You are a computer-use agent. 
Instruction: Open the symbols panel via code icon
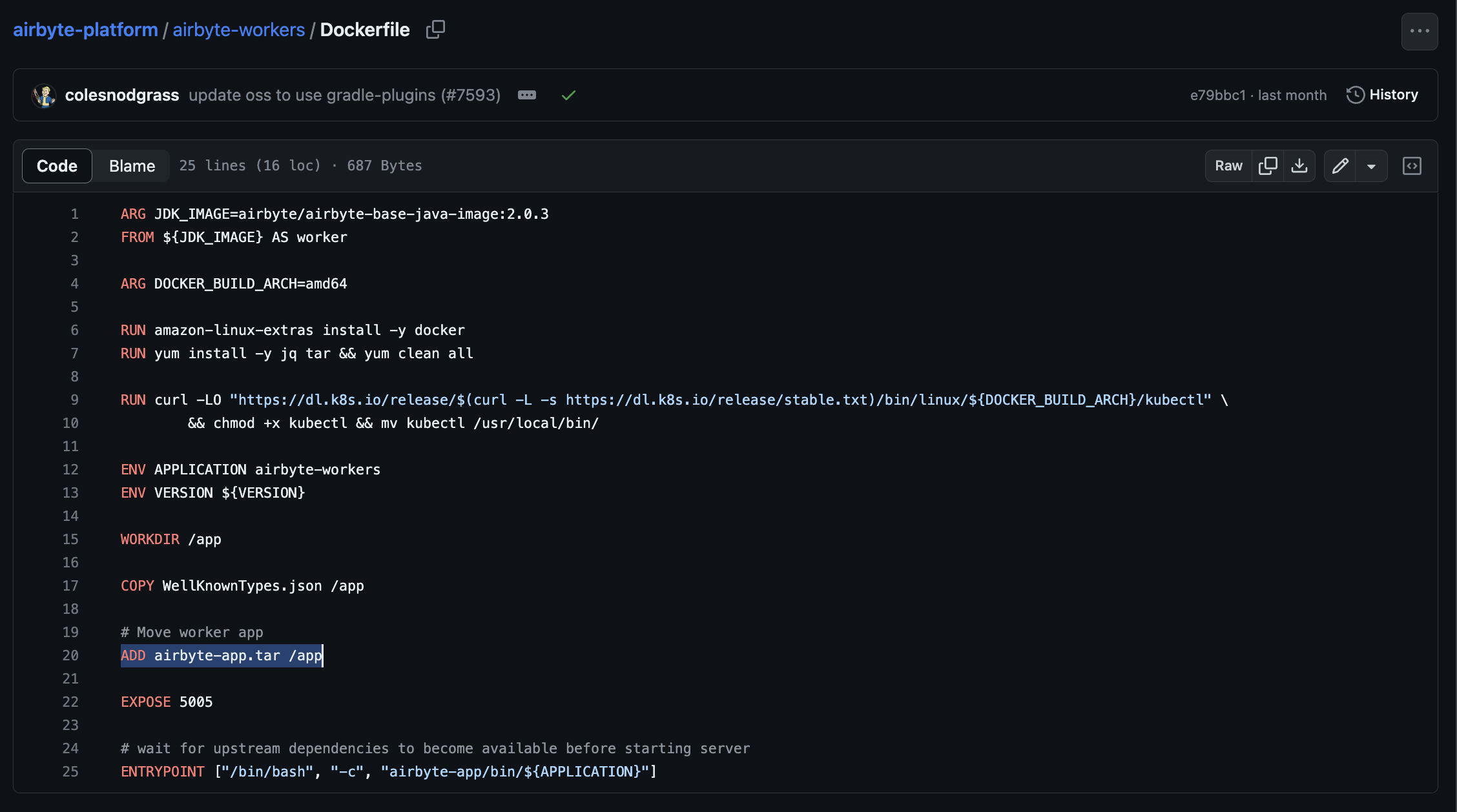(x=1412, y=166)
